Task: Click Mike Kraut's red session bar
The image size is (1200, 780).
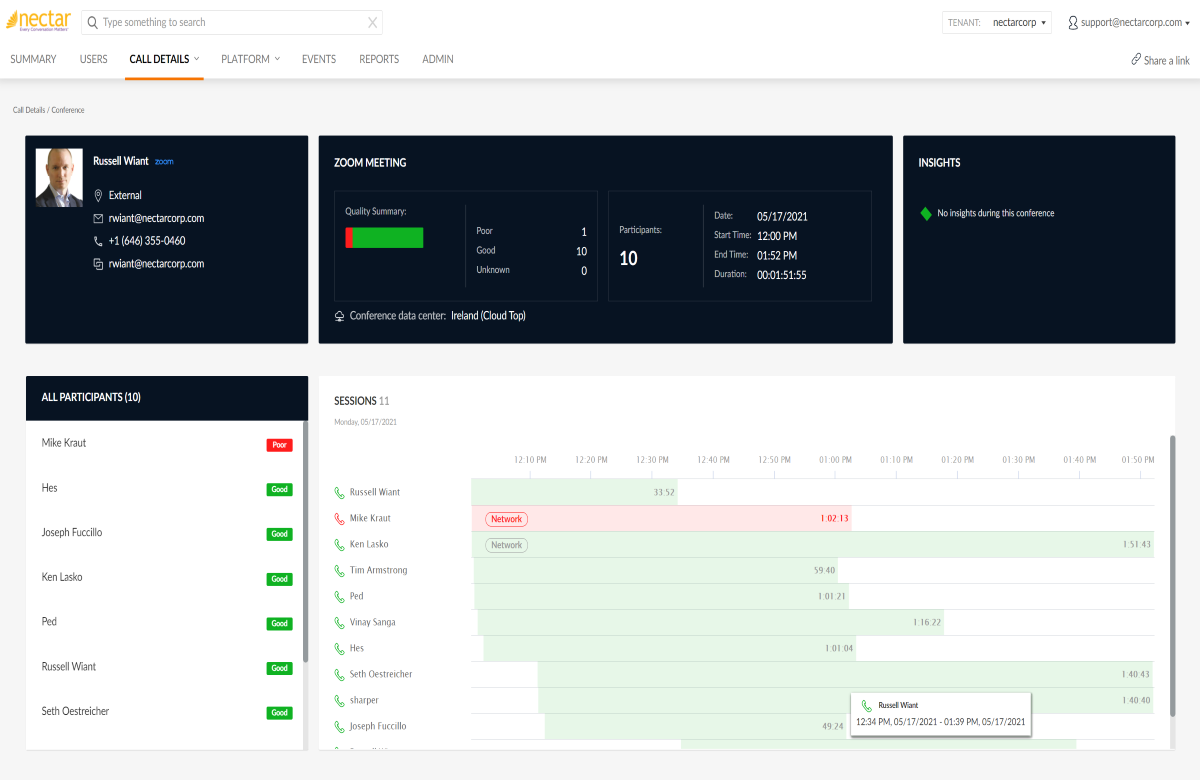Action: 661,518
